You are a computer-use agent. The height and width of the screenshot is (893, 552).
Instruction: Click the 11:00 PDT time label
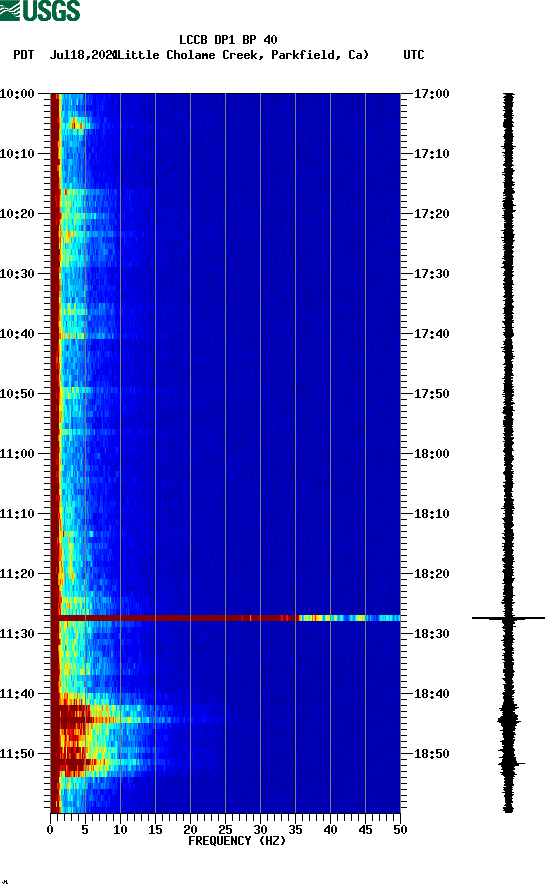(17, 454)
